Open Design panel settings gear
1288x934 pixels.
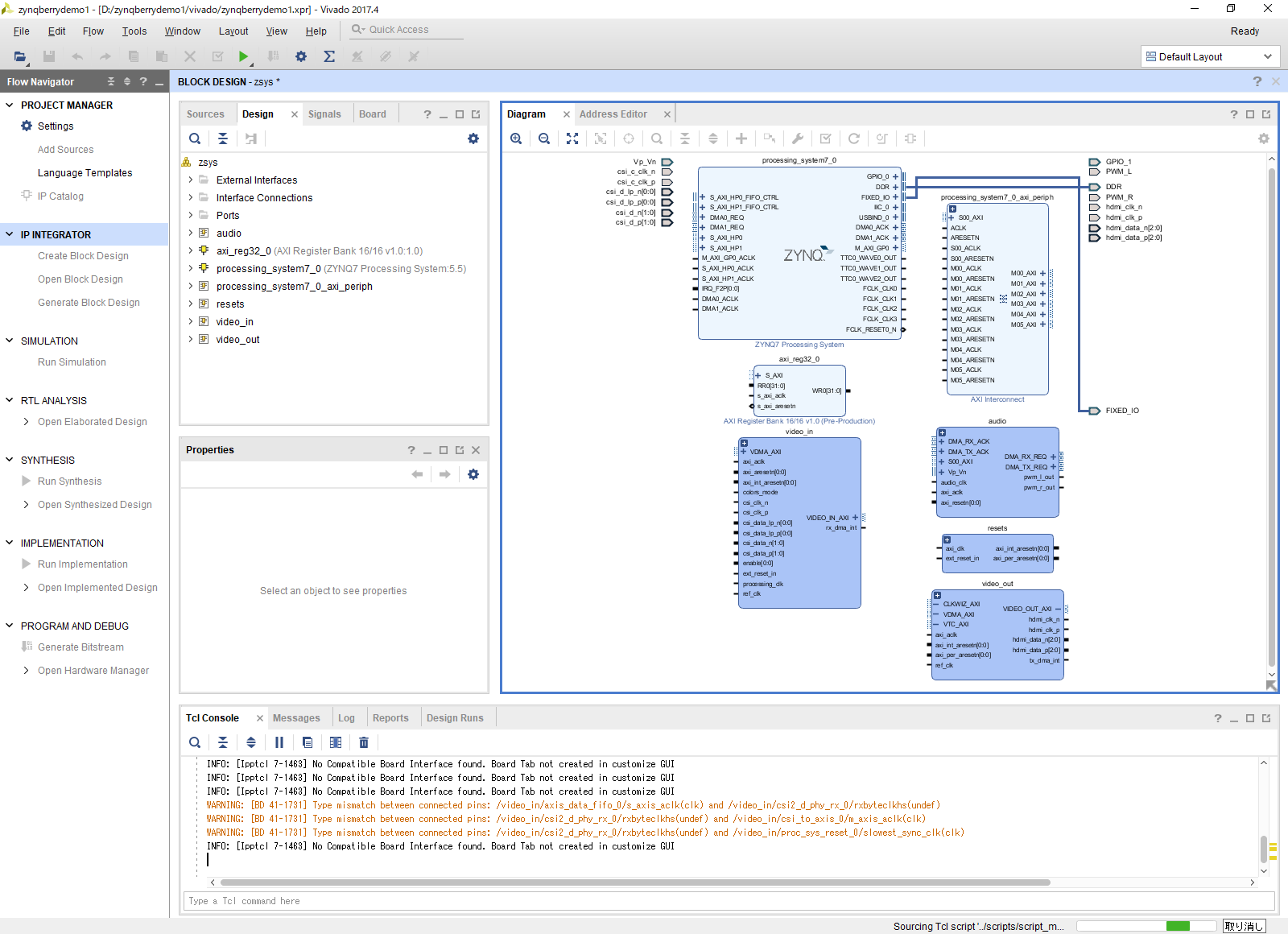(x=473, y=138)
